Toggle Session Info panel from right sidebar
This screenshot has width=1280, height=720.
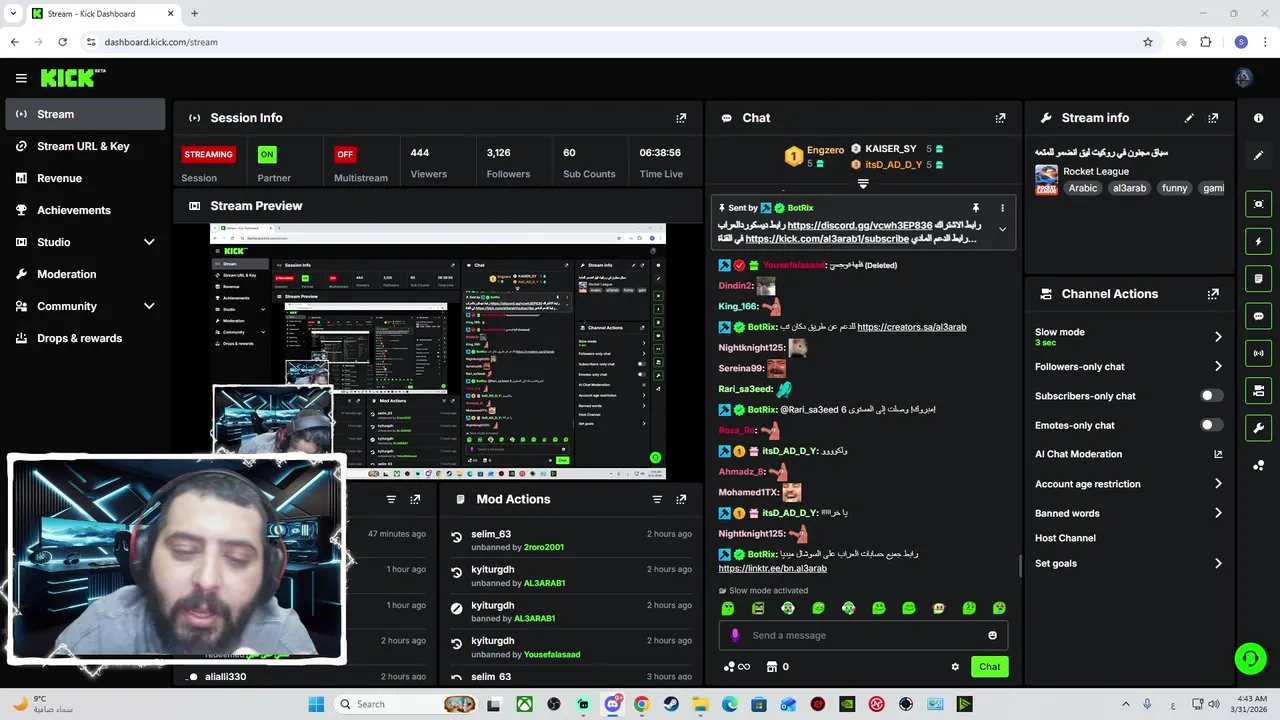click(1258, 353)
